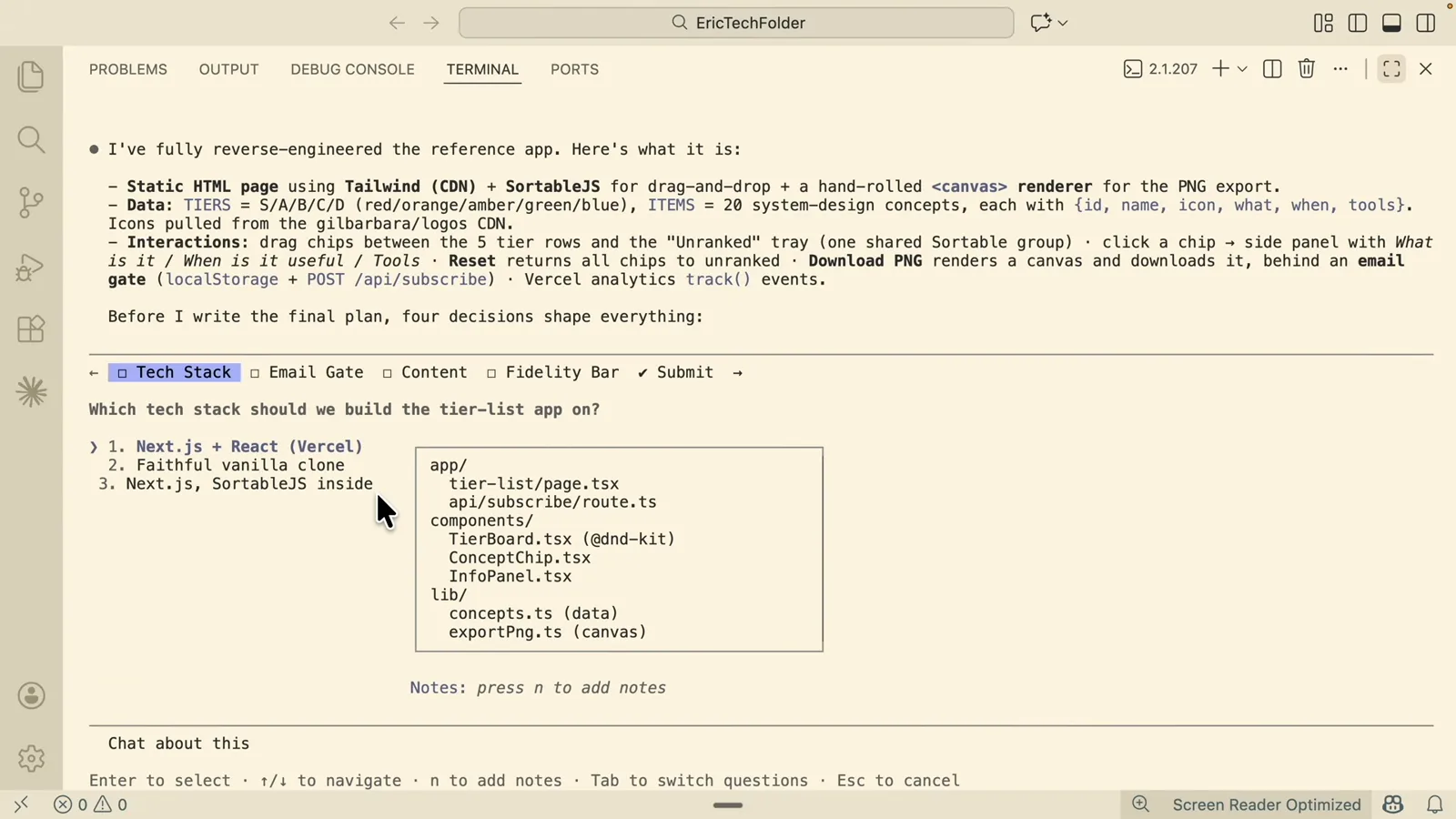The width and height of the screenshot is (1456, 819).
Task: Open the notifications bell in status bar
Action: [x=1435, y=804]
